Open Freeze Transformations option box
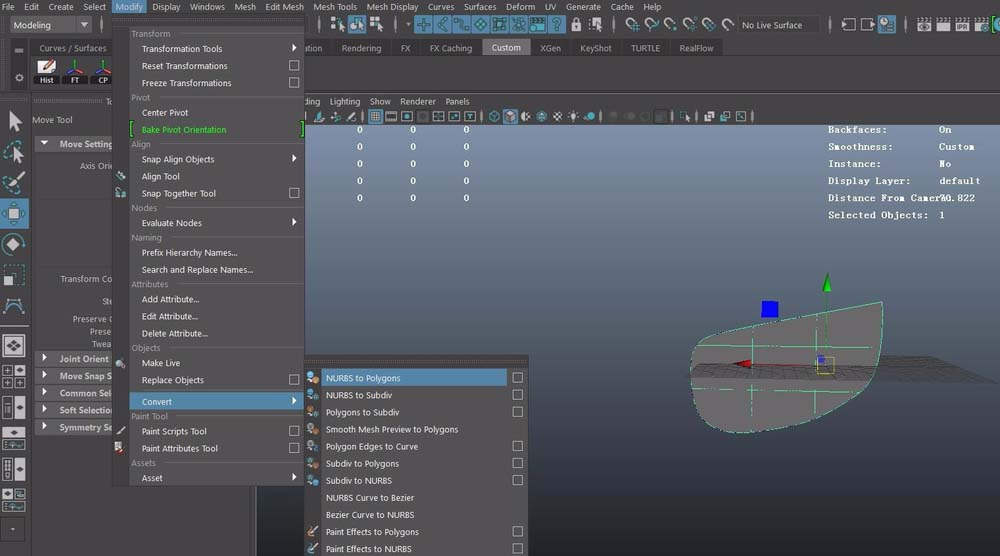This screenshot has width=1000, height=556. tap(294, 83)
